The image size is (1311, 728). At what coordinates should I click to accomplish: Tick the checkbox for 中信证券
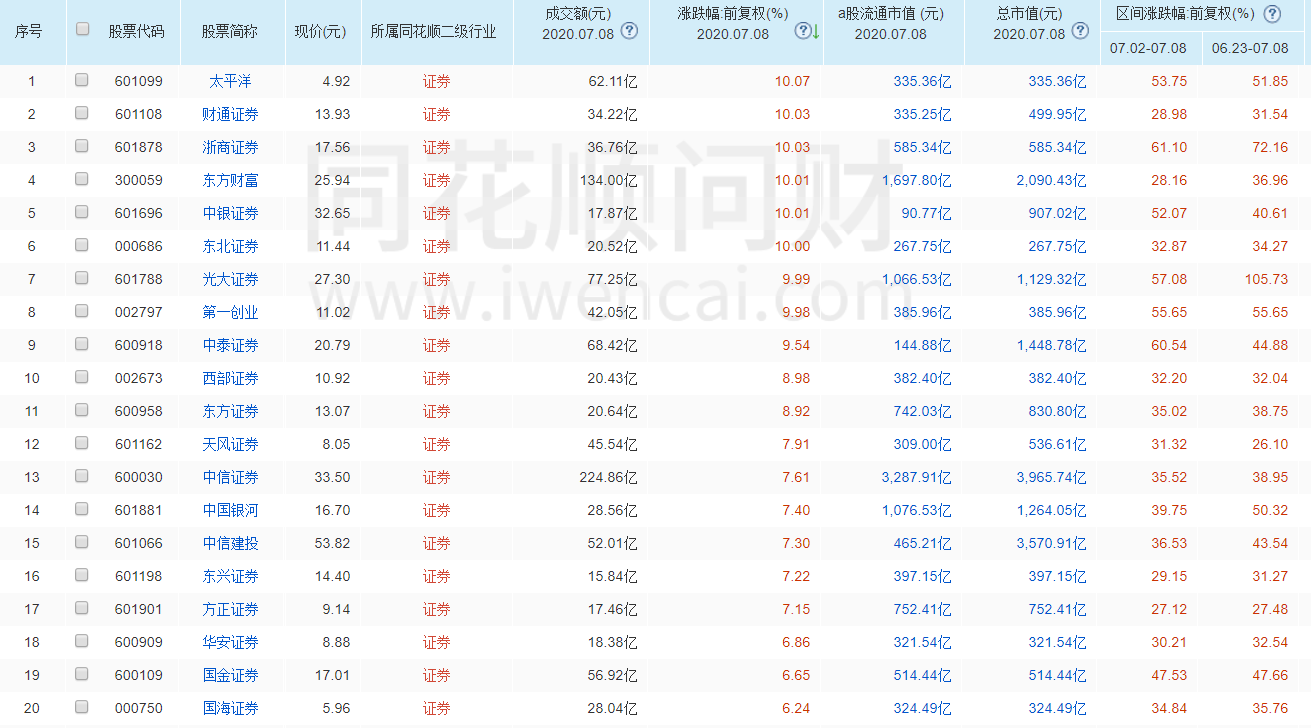[x=81, y=476]
